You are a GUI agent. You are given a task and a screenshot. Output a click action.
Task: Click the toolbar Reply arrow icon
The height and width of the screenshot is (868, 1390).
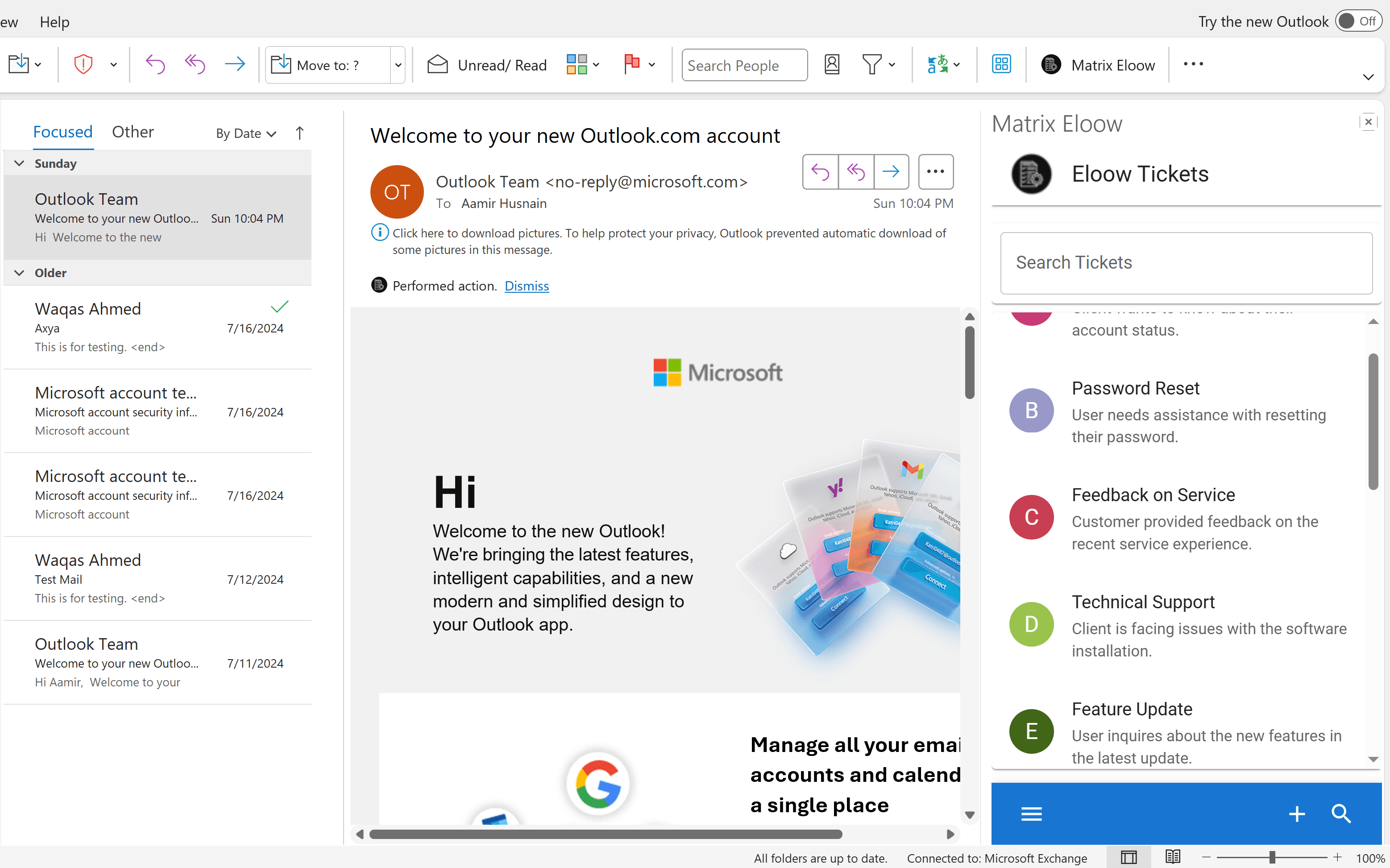click(155, 64)
